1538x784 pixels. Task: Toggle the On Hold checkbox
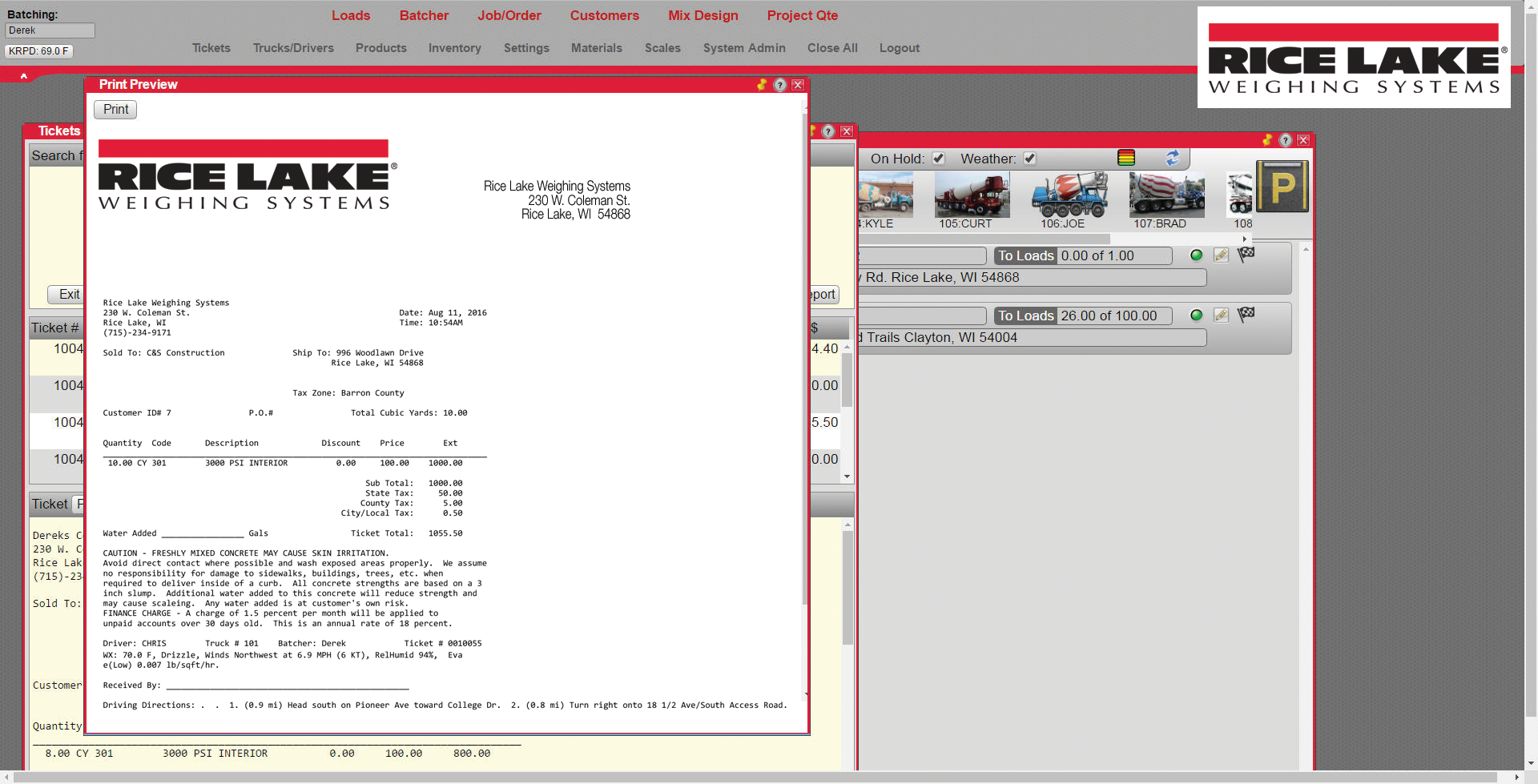click(939, 159)
